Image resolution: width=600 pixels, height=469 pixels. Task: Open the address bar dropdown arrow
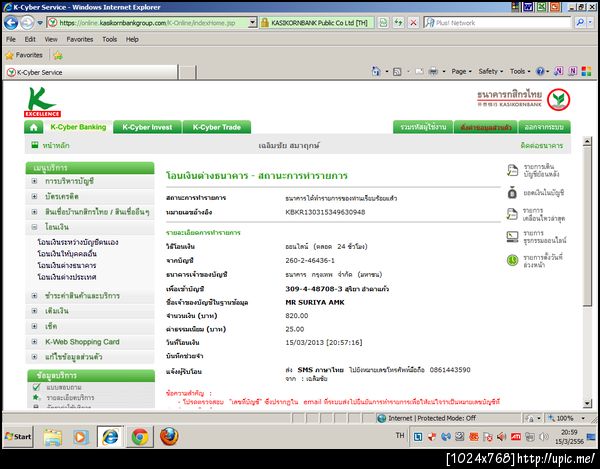[x=252, y=23]
